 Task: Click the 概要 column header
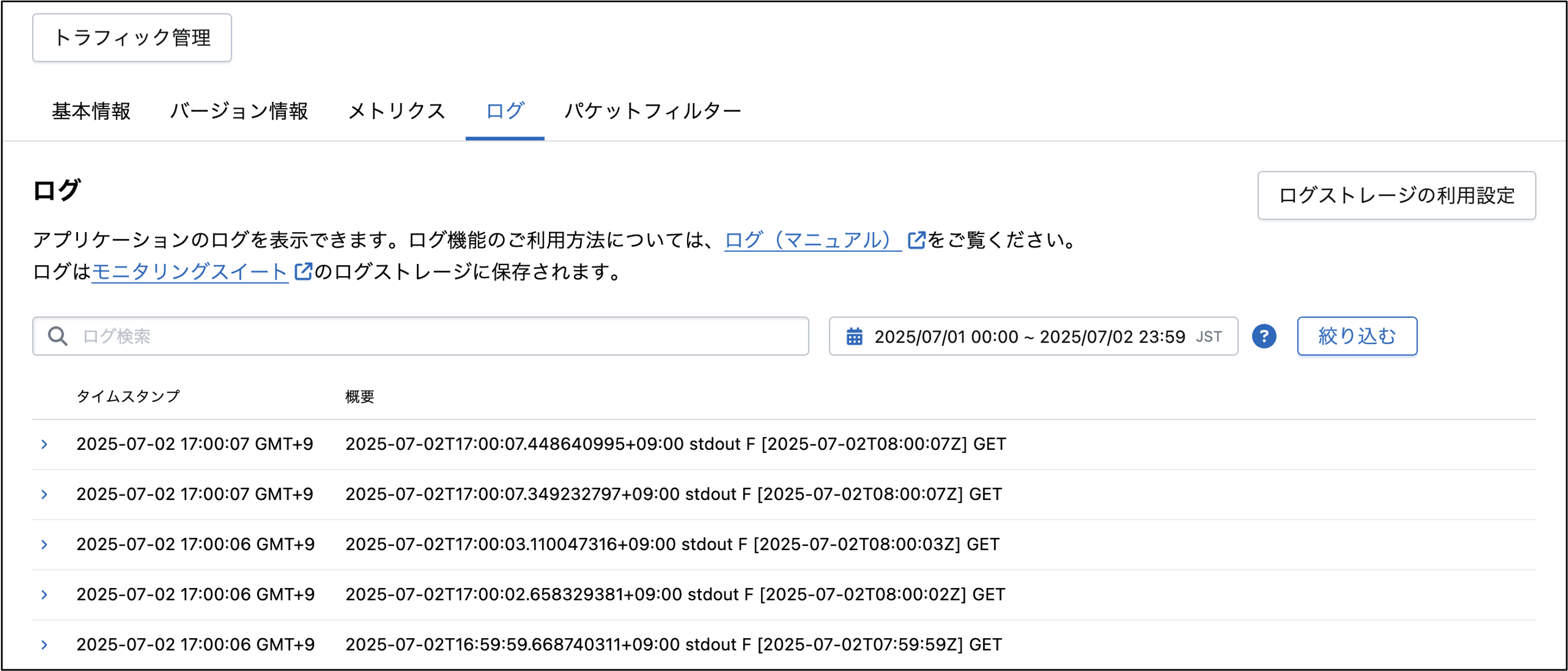(x=360, y=396)
